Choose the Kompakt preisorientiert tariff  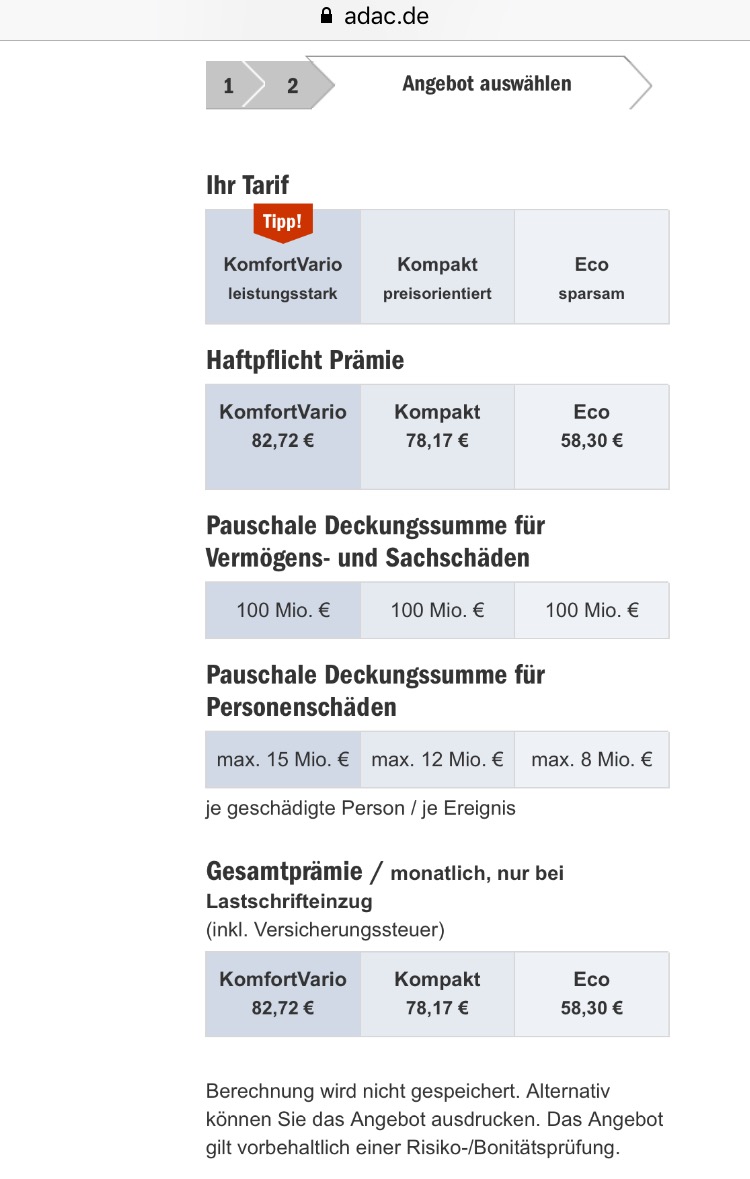click(x=437, y=278)
